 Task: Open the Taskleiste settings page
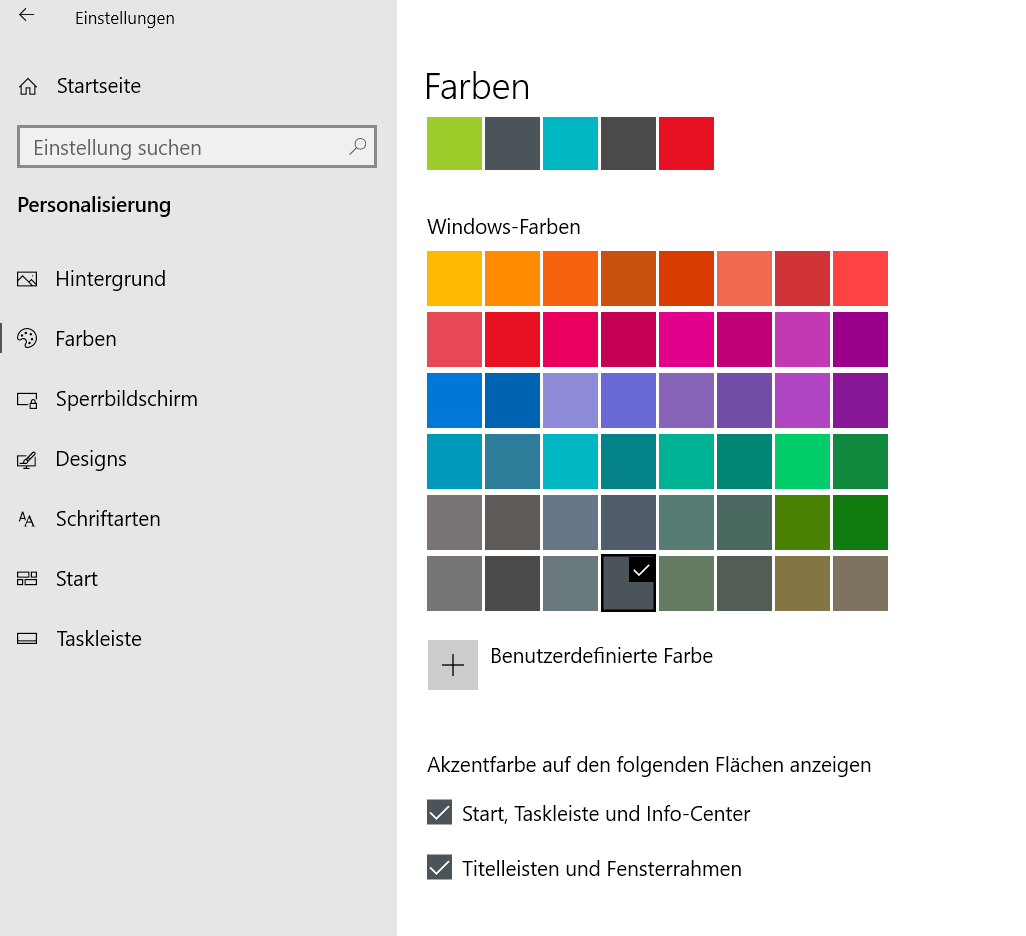[x=98, y=639]
